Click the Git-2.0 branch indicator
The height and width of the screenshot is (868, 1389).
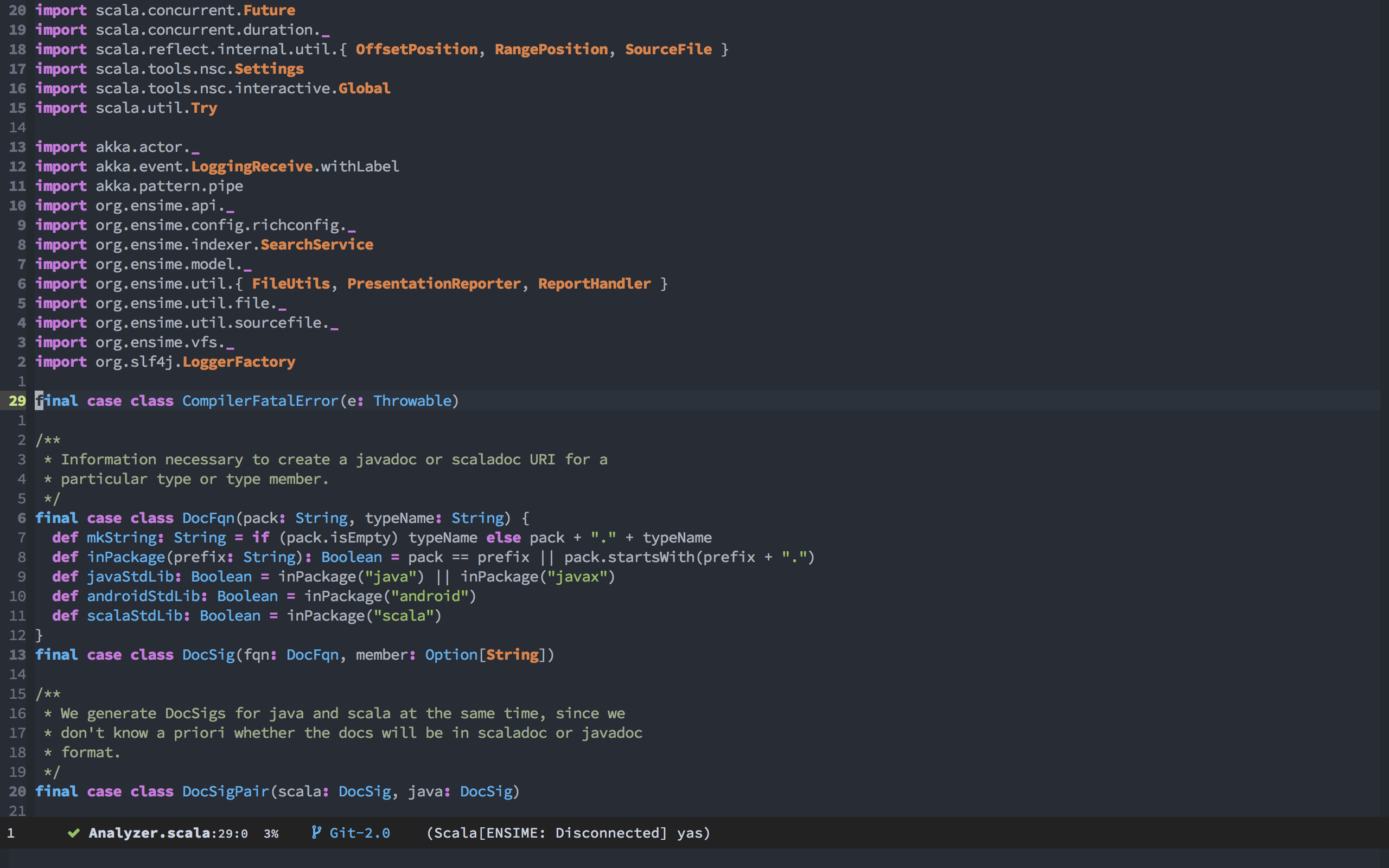pyautogui.click(x=360, y=833)
